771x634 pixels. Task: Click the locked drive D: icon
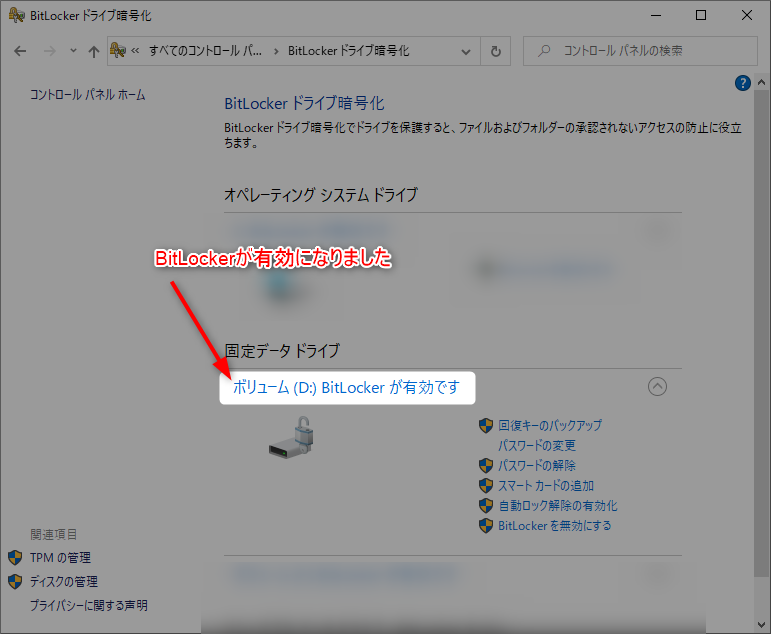[x=292, y=437]
